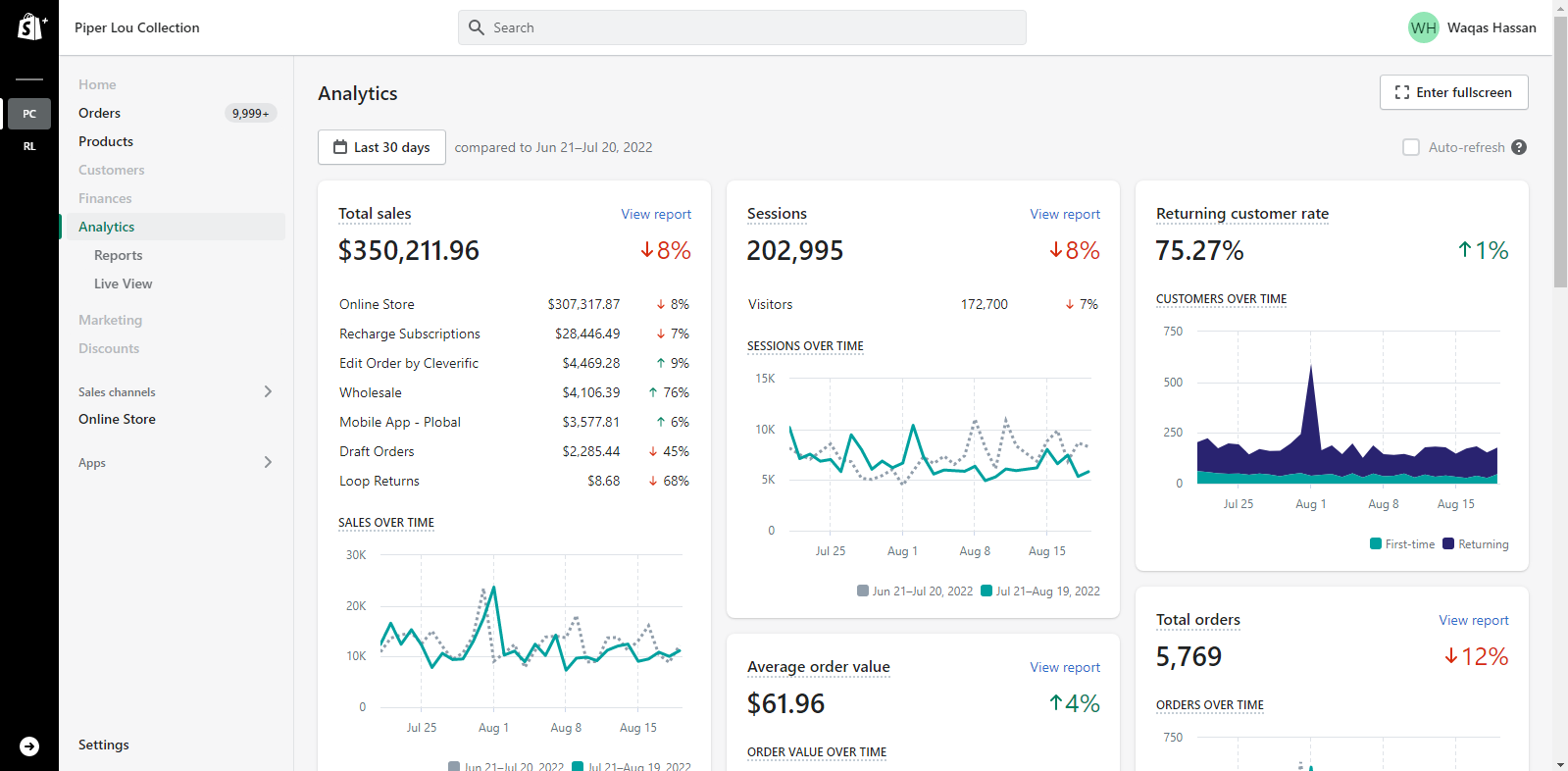This screenshot has width=1568, height=771.
Task: Open Reports under Analytics
Action: coord(118,255)
